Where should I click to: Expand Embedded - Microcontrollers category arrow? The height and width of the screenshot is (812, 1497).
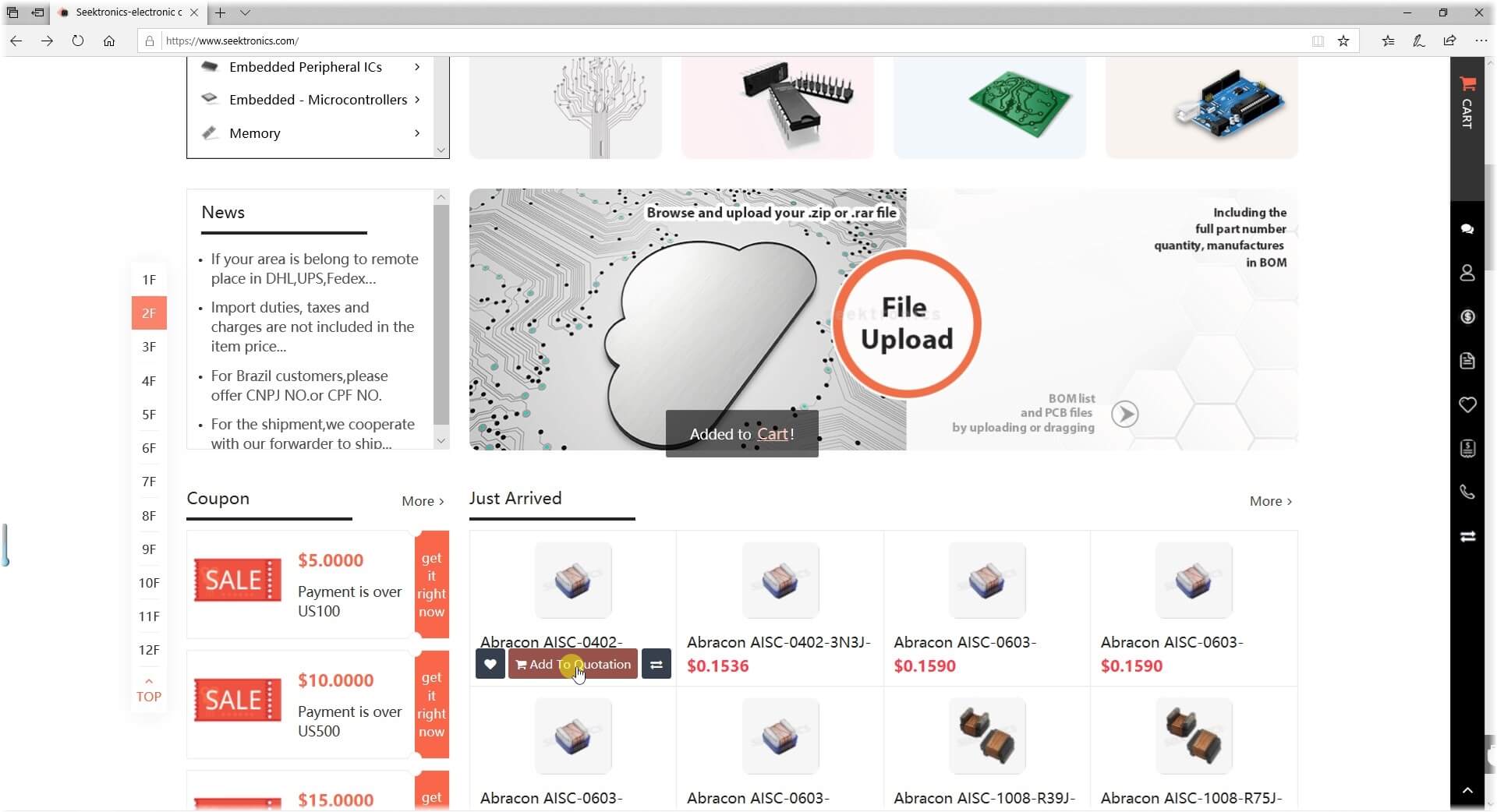tap(417, 100)
